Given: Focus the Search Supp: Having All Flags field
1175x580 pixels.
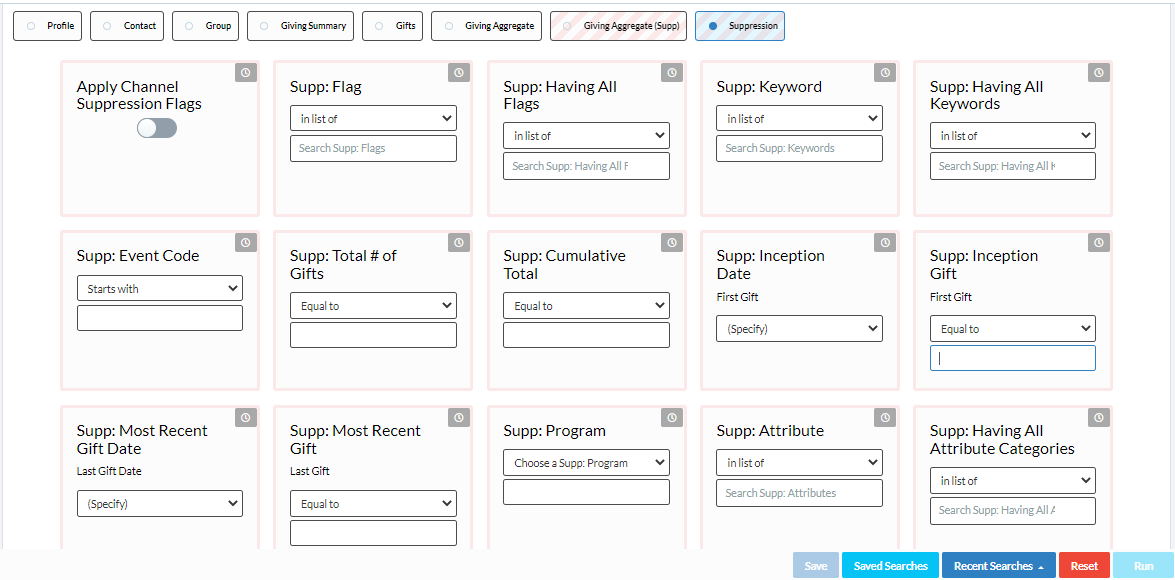Looking at the screenshot, I should tap(586, 166).
